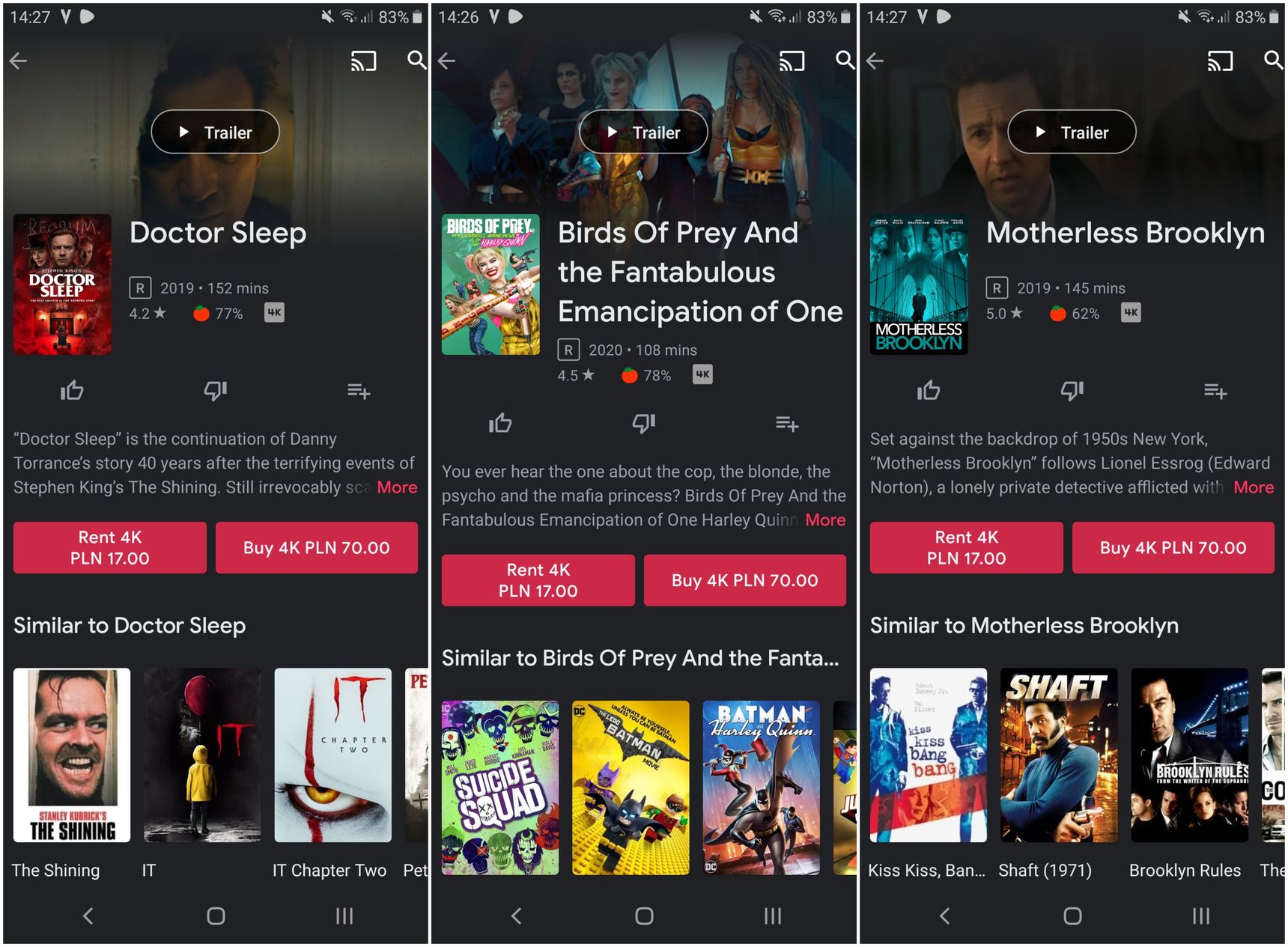Like Doctor Sleep with thumbs up
The image size is (1288, 947).
72,390
